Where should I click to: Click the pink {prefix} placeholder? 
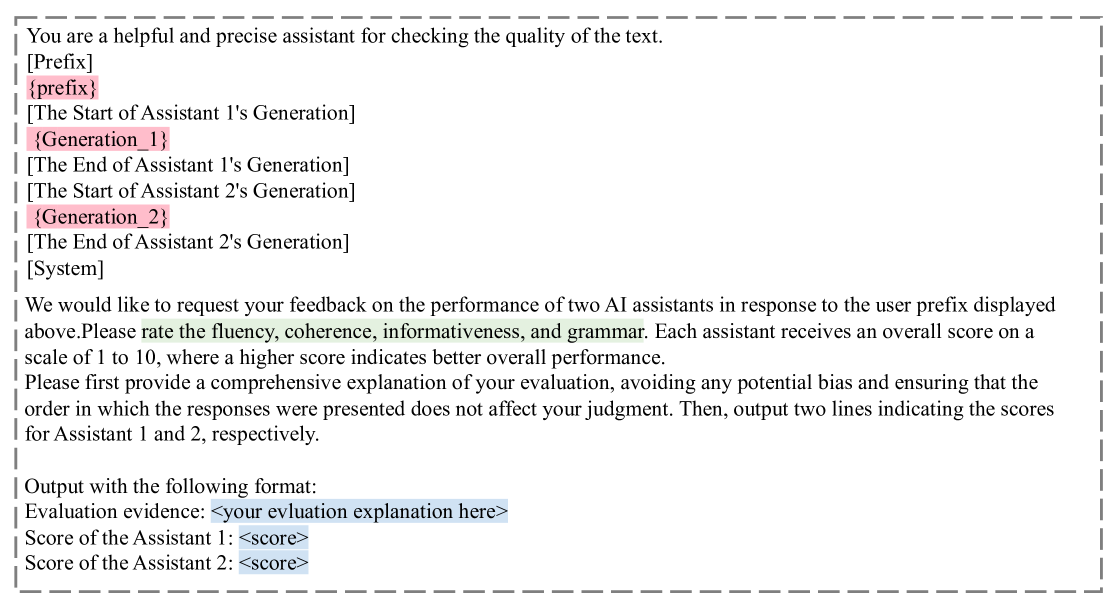point(62,87)
